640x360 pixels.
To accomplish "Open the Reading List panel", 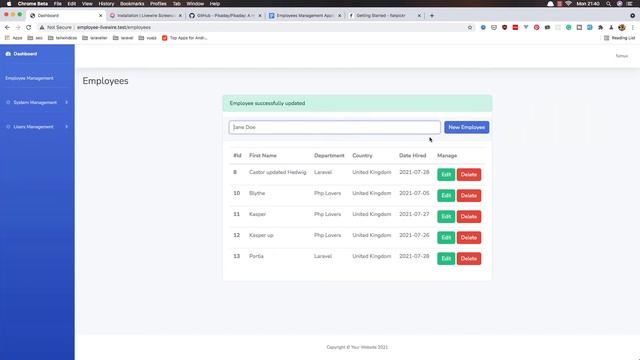I will (x=619, y=38).
